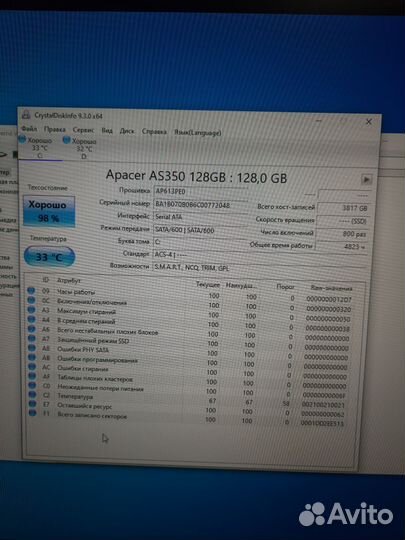The height and width of the screenshot is (540, 405).
Task: Click the CrystalDiskInfo title bar icon
Action: tap(25, 114)
